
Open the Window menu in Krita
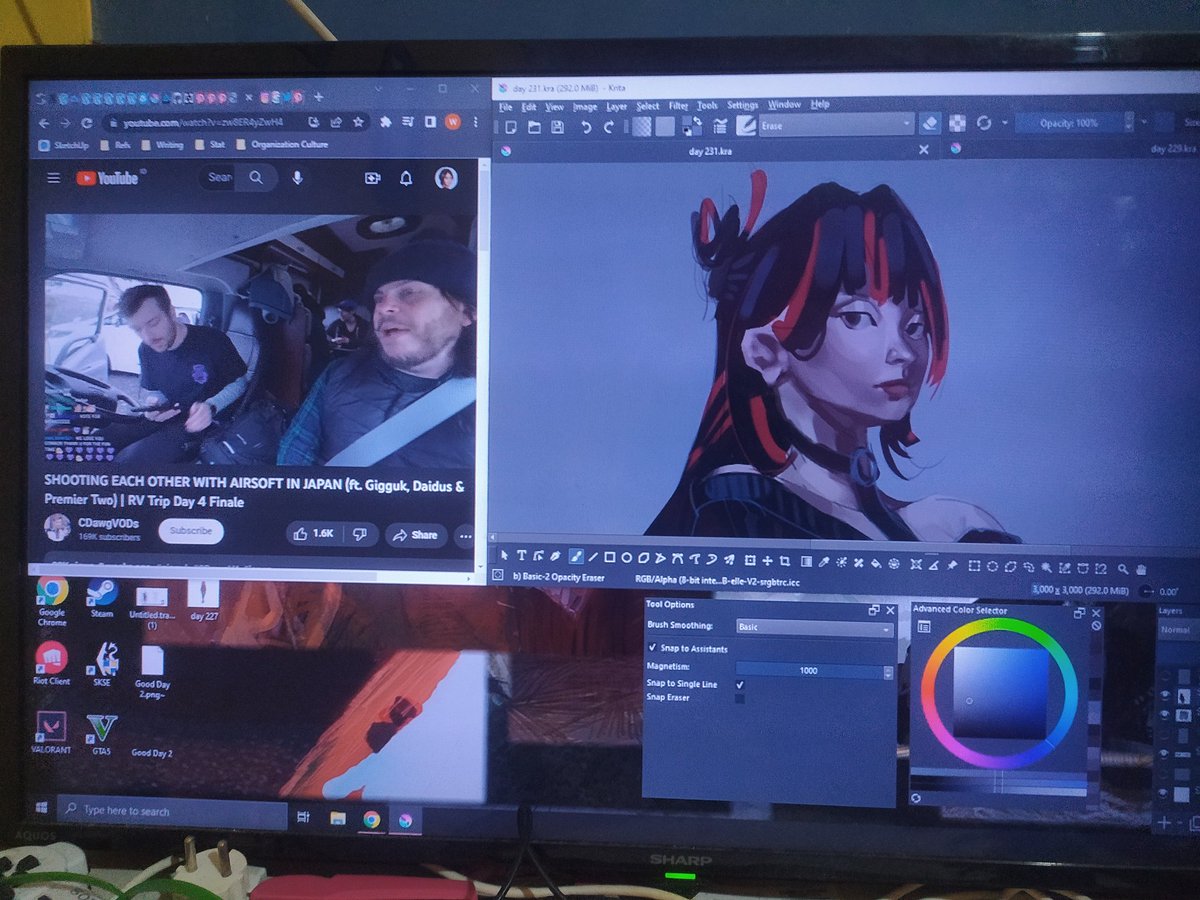[785, 106]
